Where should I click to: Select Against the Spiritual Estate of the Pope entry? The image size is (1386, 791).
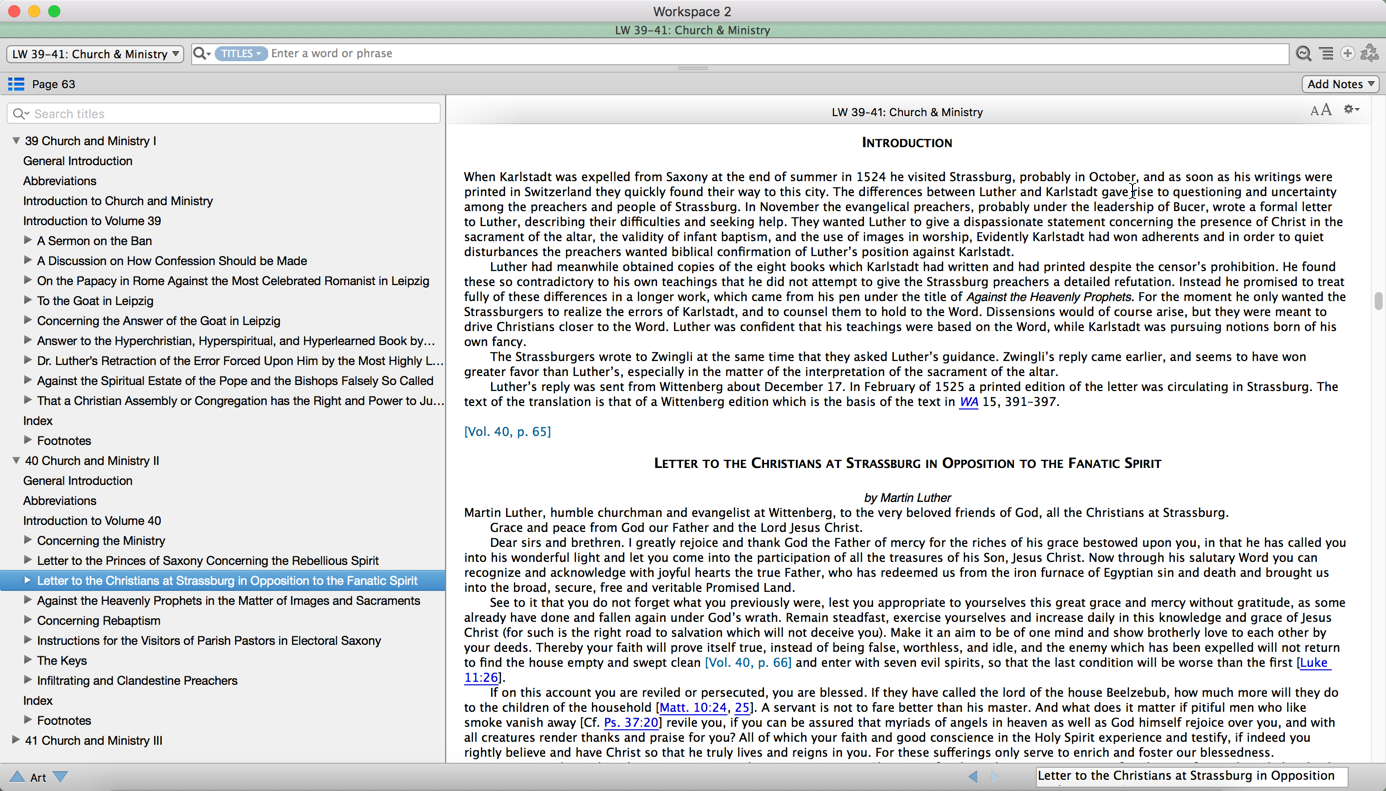pos(235,381)
